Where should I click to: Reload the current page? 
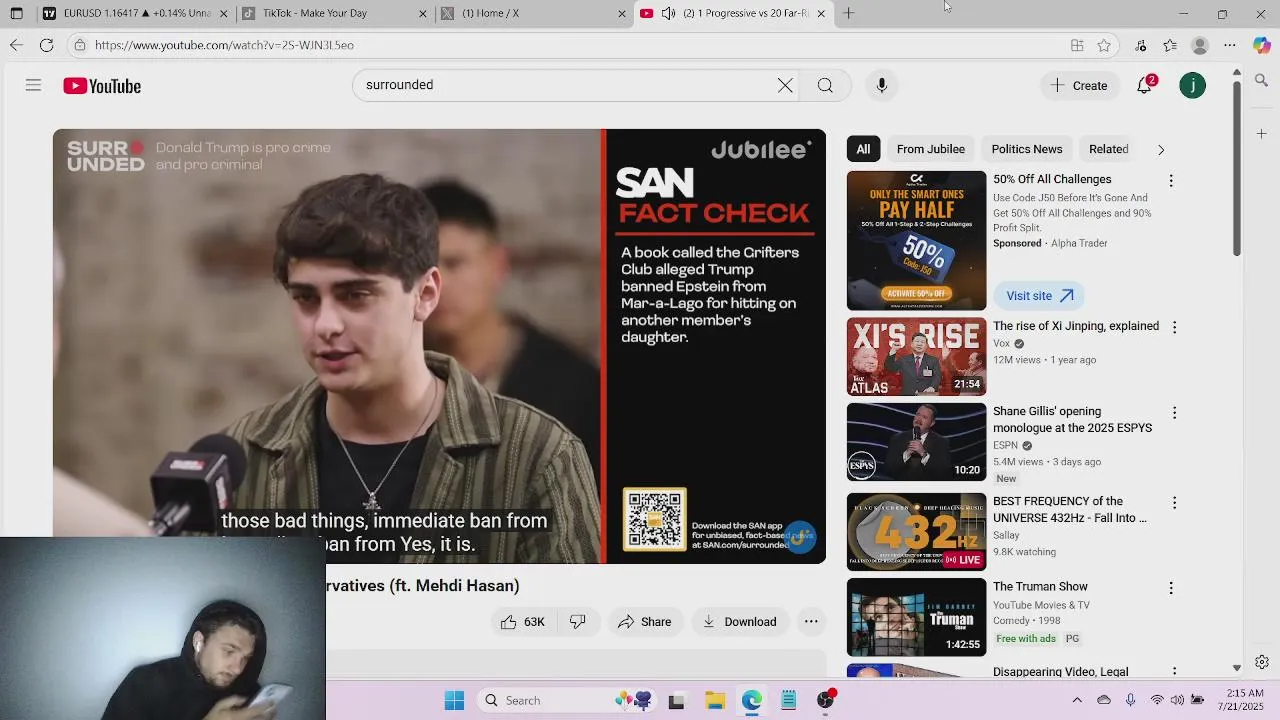click(x=46, y=45)
